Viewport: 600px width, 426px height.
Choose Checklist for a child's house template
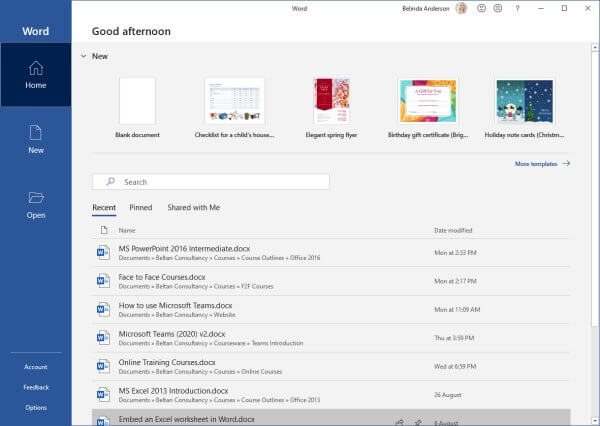coord(235,108)
